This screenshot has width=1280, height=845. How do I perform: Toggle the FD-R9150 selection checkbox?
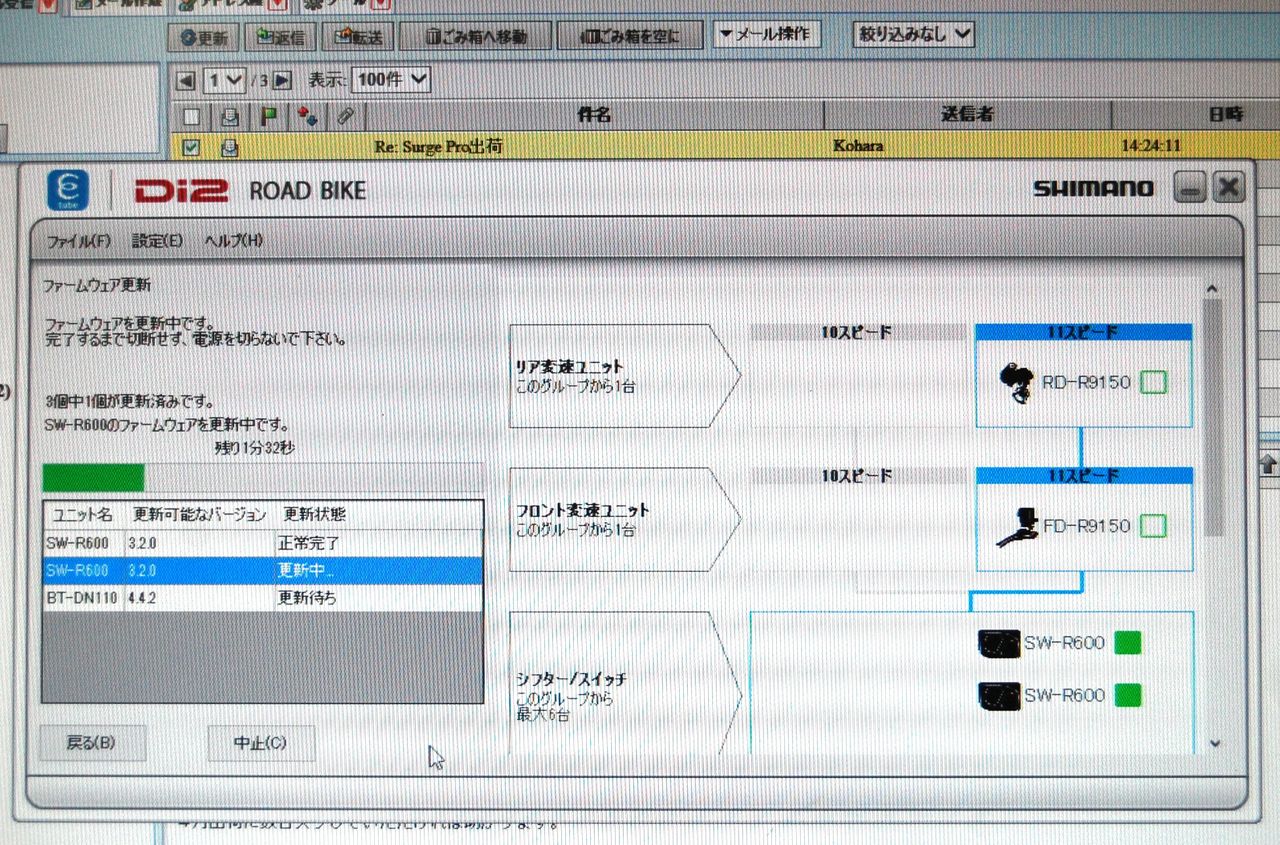(1153, 526)
